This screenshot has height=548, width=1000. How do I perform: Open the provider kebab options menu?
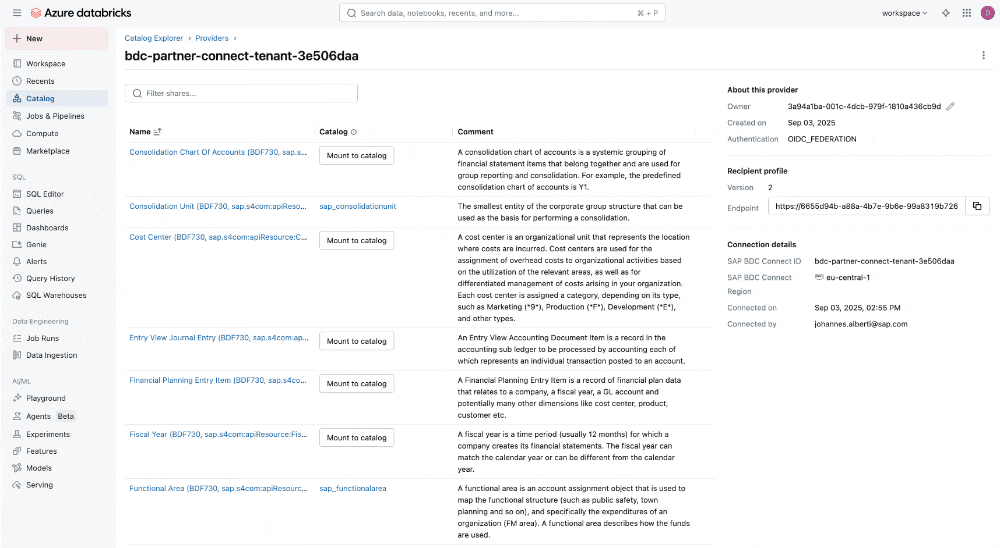(x=984, y=56)
